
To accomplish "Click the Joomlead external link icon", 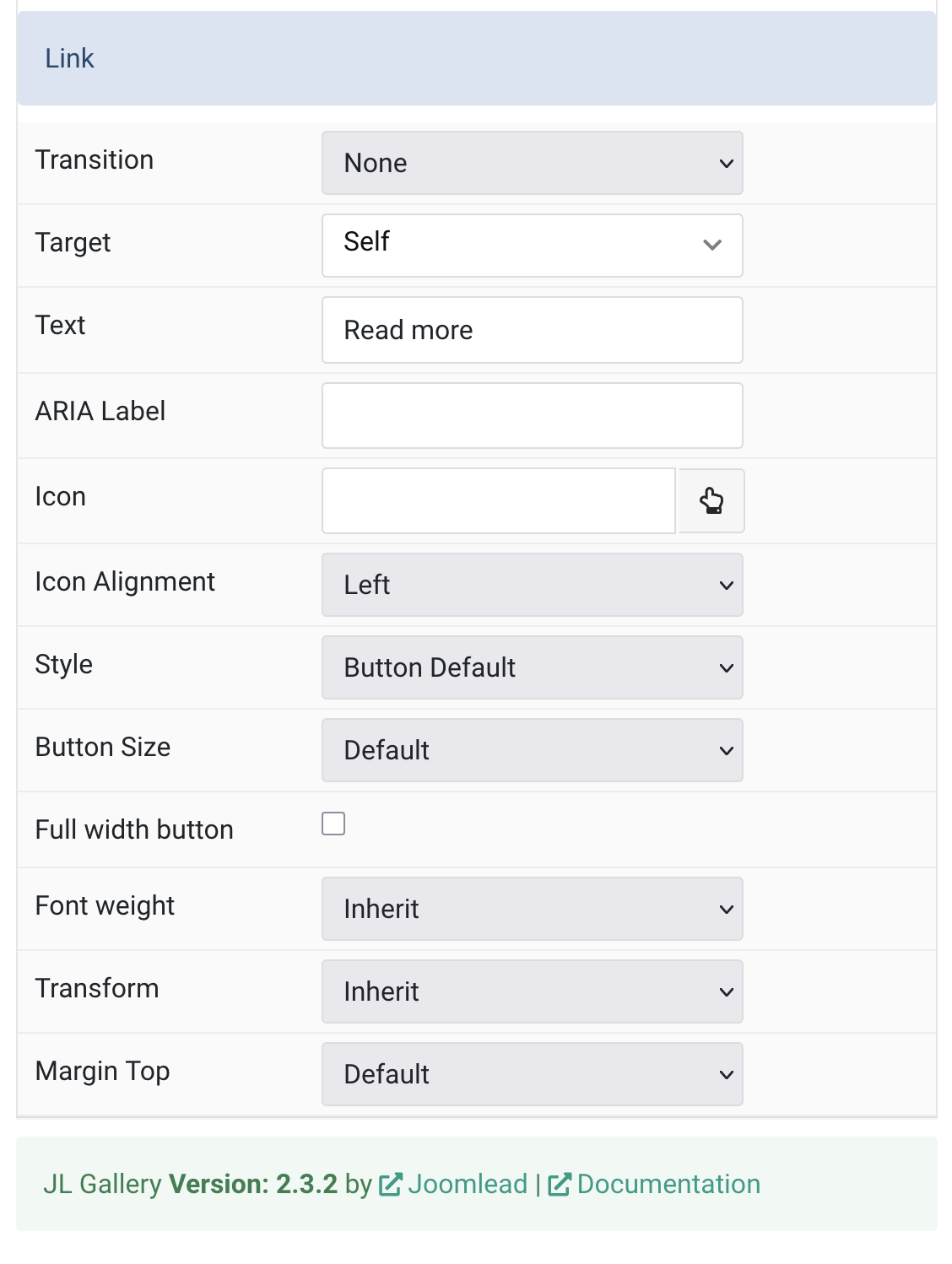I will click(391, 1185).
